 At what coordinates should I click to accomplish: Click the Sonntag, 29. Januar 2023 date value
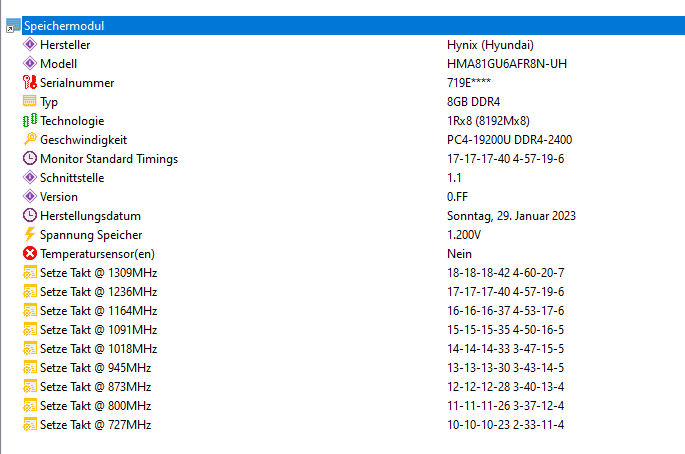point(511,216)
